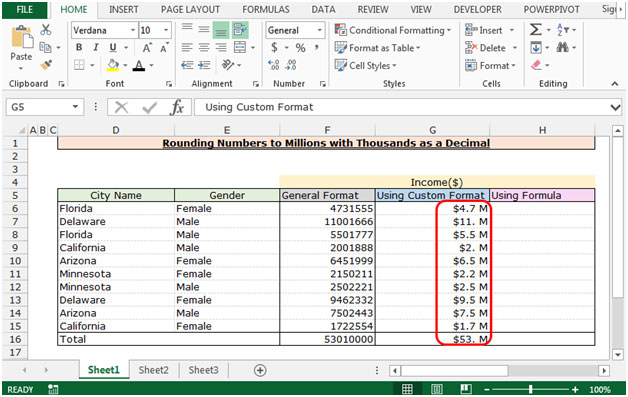628x397 pixels.
Task: Open Find & Select binoculars icon
Action: (563, 47)
